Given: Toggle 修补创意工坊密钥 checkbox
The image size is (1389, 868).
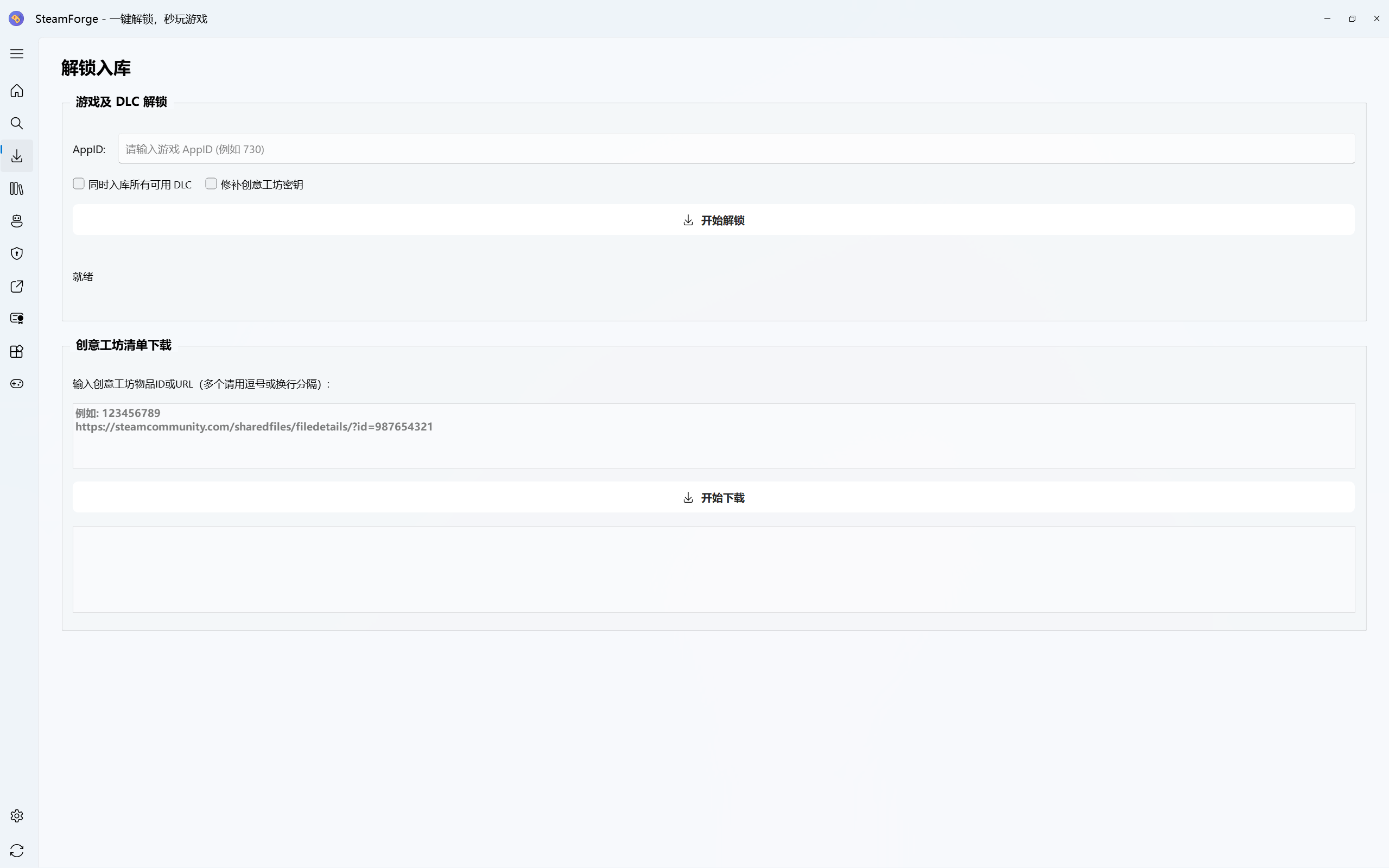Looking at the screenshot, I should click(x=211, y=183).
